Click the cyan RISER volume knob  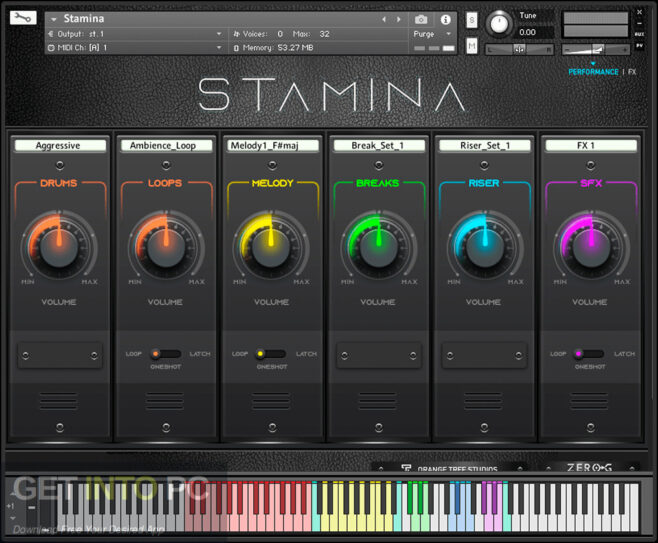point(485,248)
